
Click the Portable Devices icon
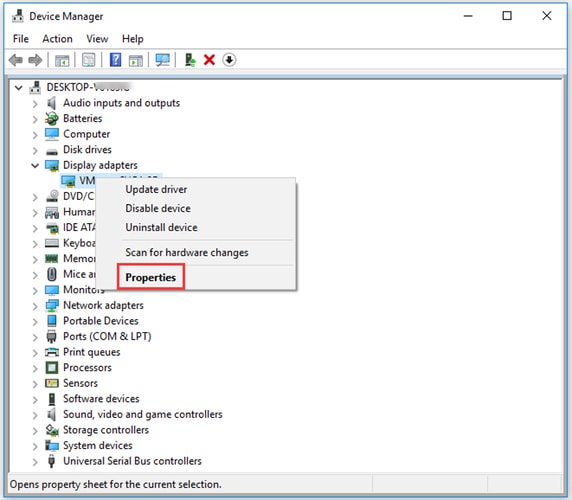52,321
